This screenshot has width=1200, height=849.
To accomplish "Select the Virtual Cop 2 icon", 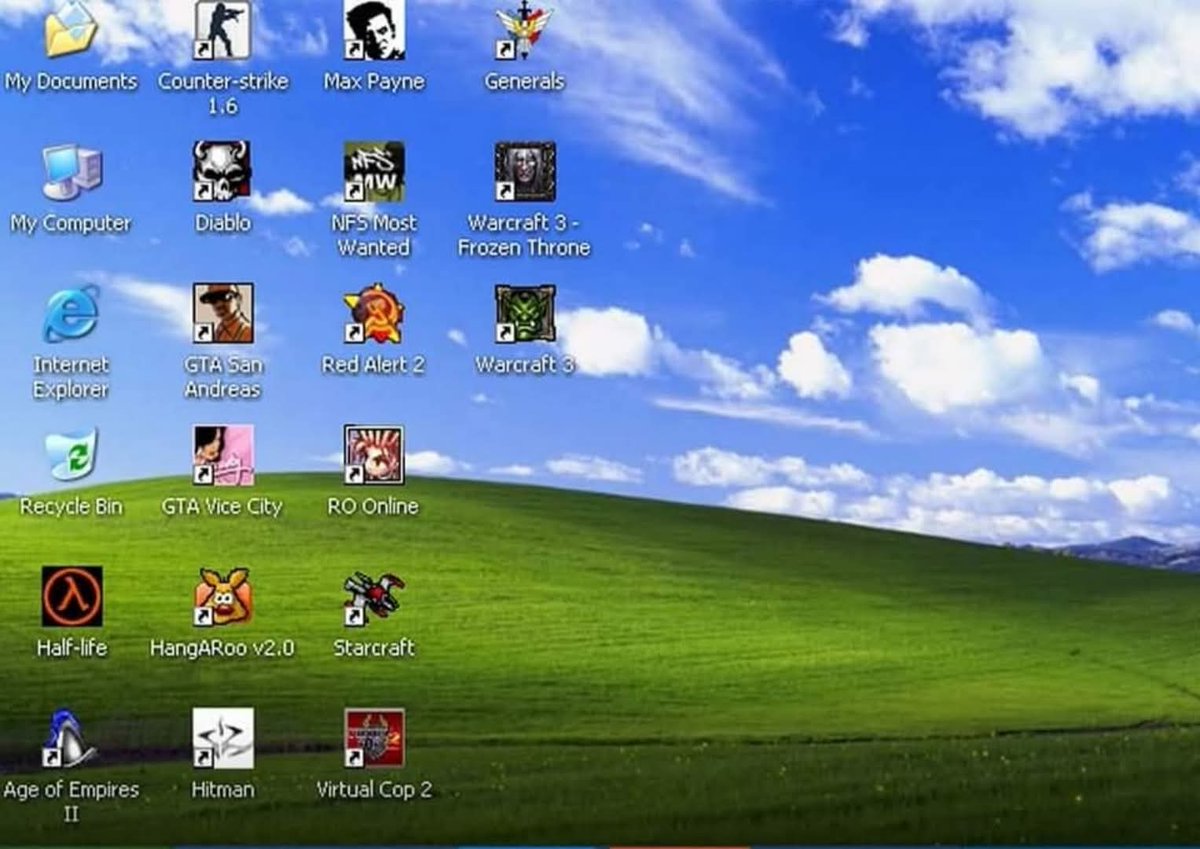I will click(374, 738).
